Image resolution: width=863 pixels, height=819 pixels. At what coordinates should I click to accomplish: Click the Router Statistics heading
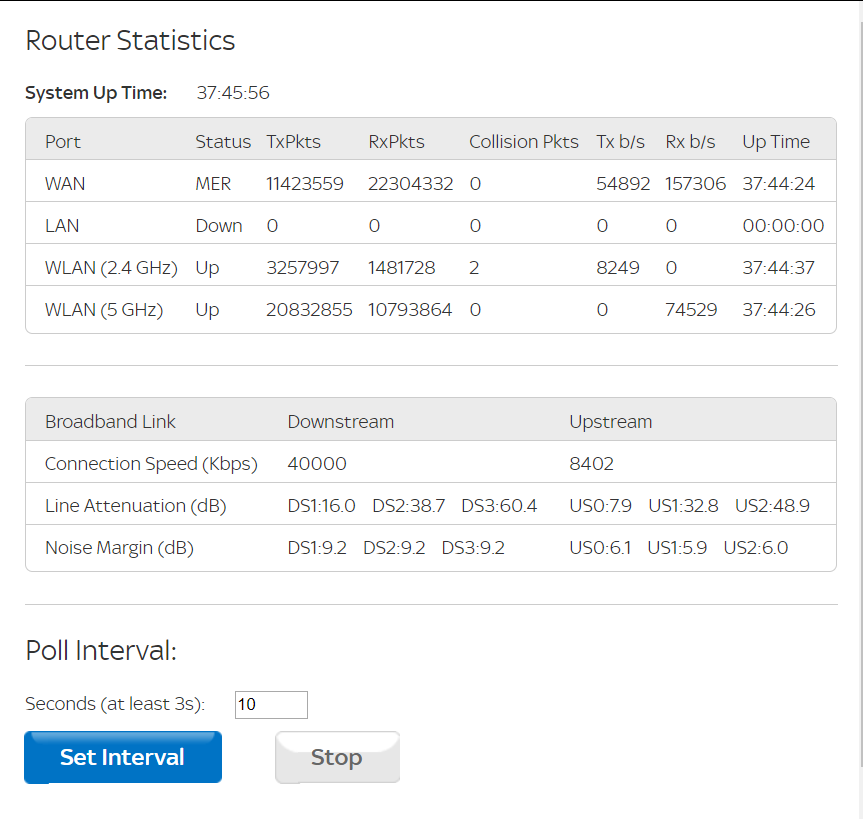129,41
